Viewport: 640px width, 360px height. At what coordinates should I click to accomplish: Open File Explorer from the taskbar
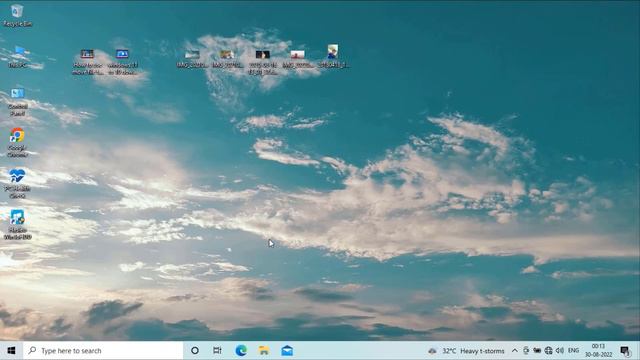264,351
